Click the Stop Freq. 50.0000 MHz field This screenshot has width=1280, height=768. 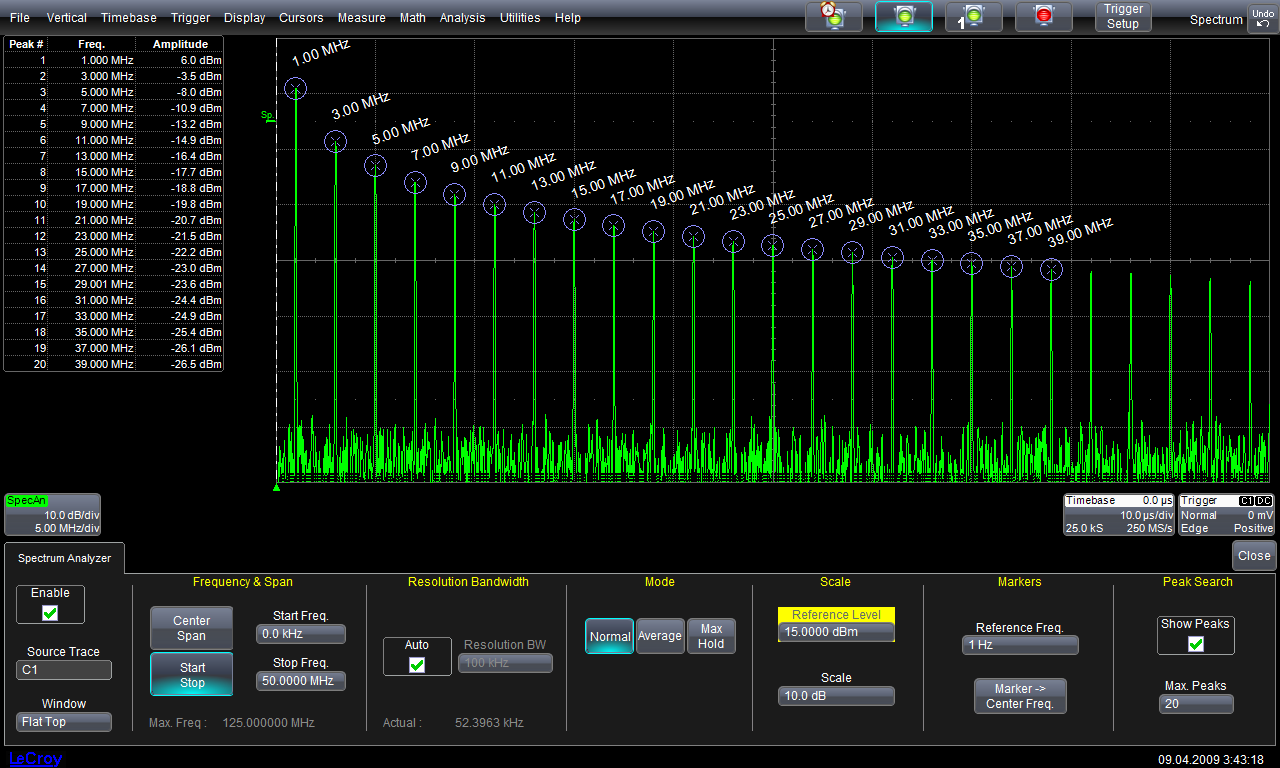tap(300, 681)
